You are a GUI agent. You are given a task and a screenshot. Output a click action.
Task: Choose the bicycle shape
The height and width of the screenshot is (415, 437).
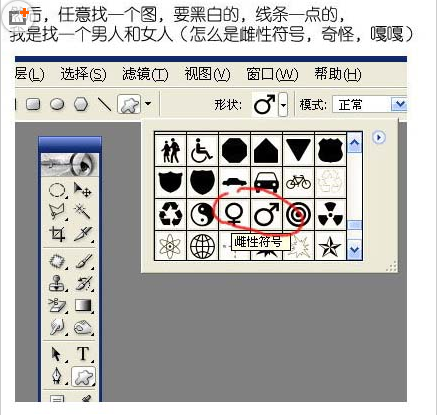[x=298, y=182]
